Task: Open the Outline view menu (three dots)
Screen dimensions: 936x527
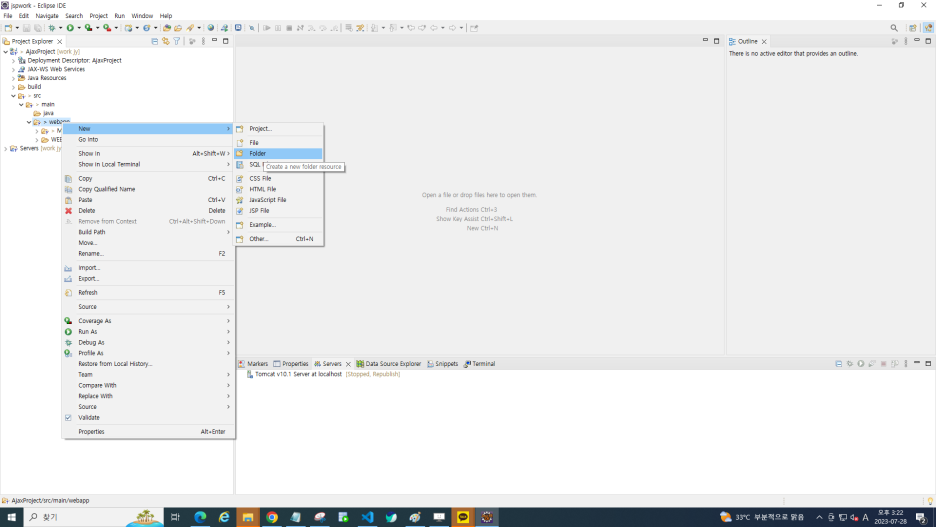Action: tap(906, 41)
